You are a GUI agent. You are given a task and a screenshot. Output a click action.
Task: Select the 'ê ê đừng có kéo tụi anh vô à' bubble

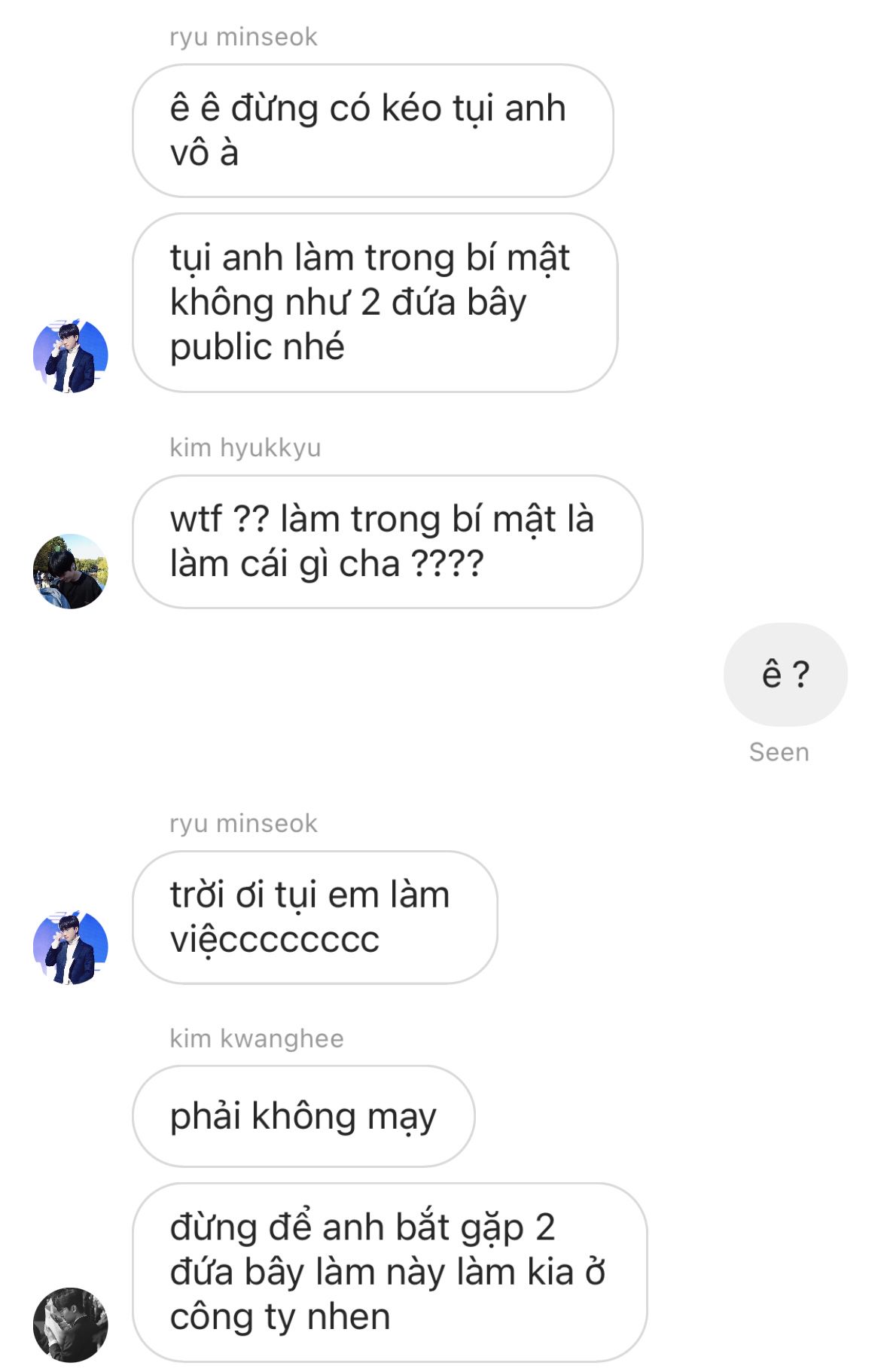[x=373, y=131]
